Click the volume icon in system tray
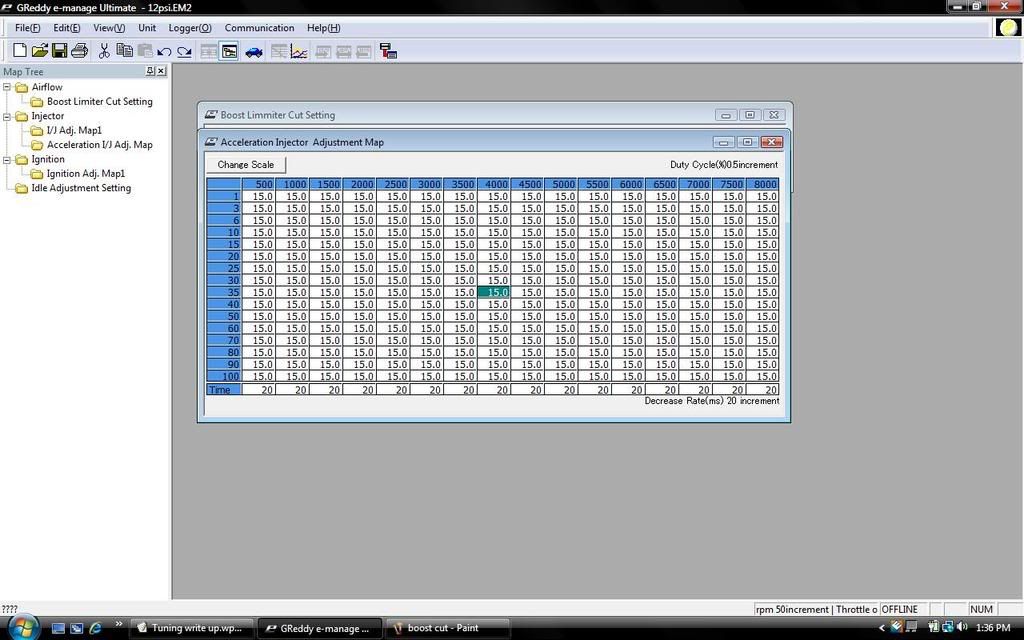This screenshot has width=1024, height=640. pos(962,628)
